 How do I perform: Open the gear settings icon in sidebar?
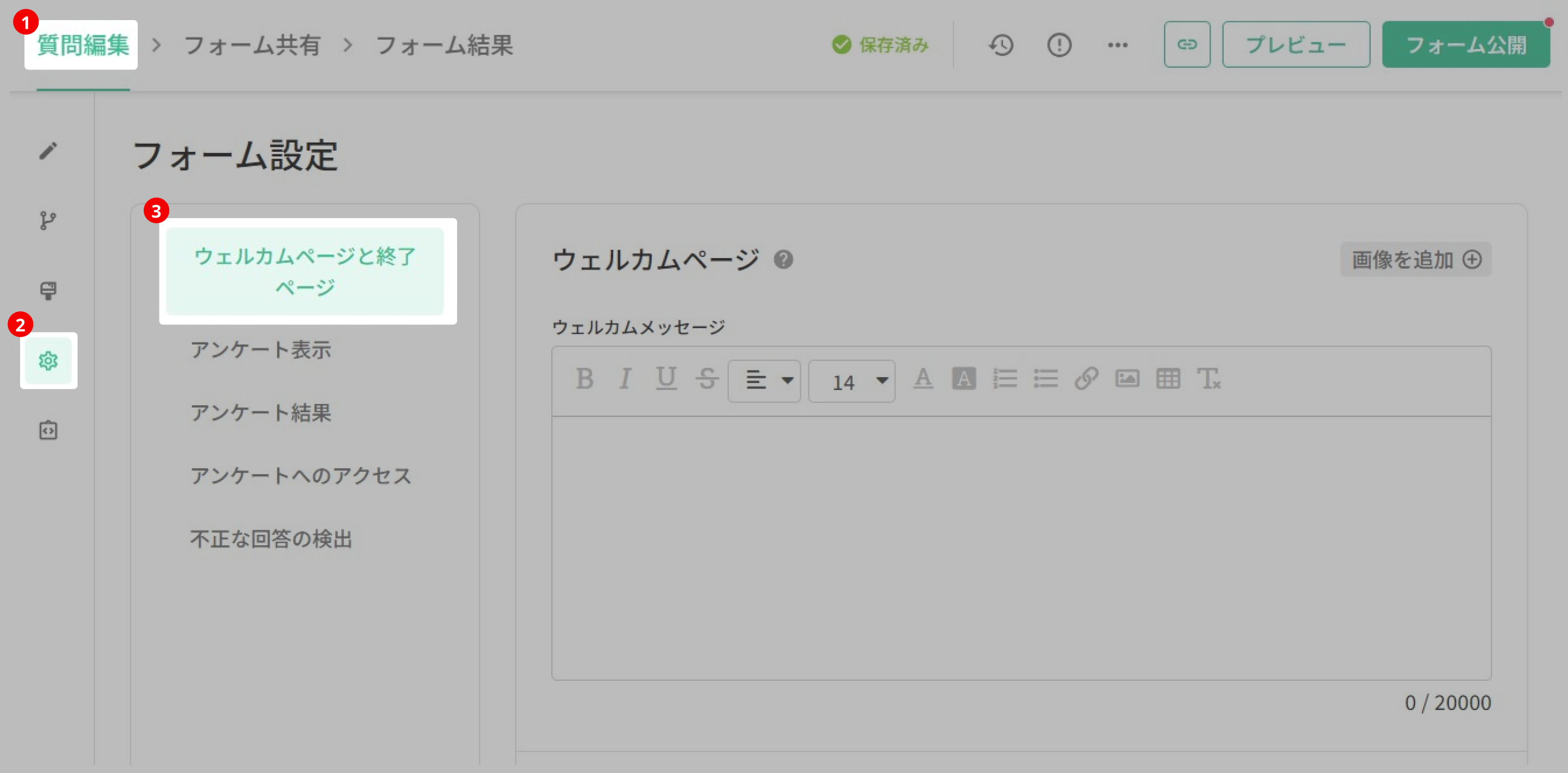point(48,361)
